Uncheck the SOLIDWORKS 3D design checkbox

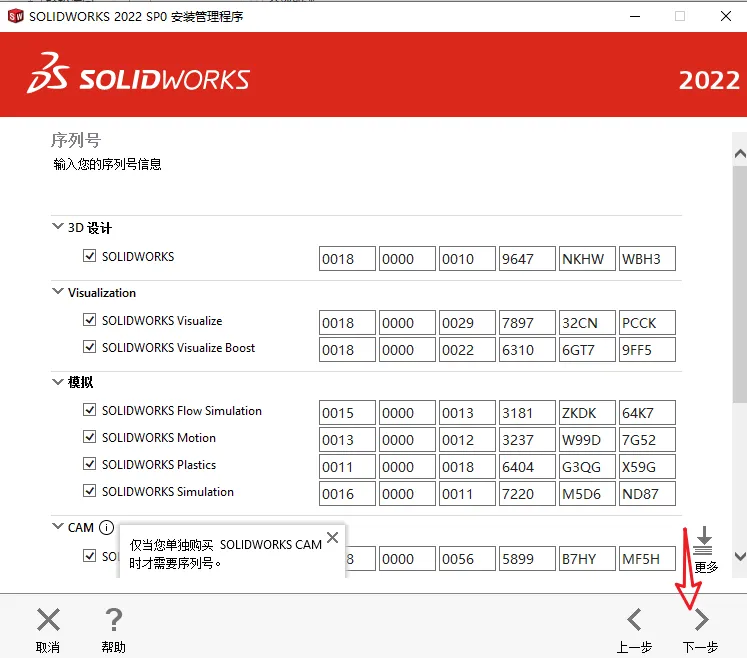[89, 256]
